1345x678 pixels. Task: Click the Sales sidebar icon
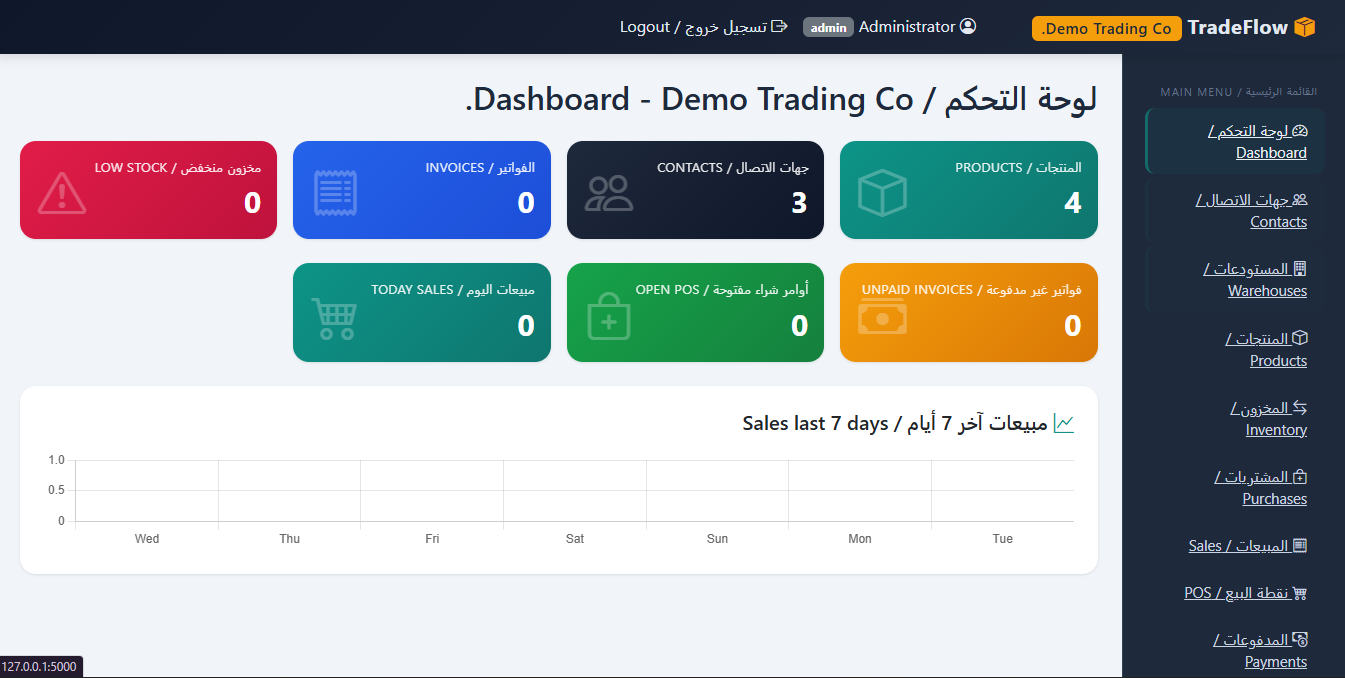click(x=1300, y=546)
